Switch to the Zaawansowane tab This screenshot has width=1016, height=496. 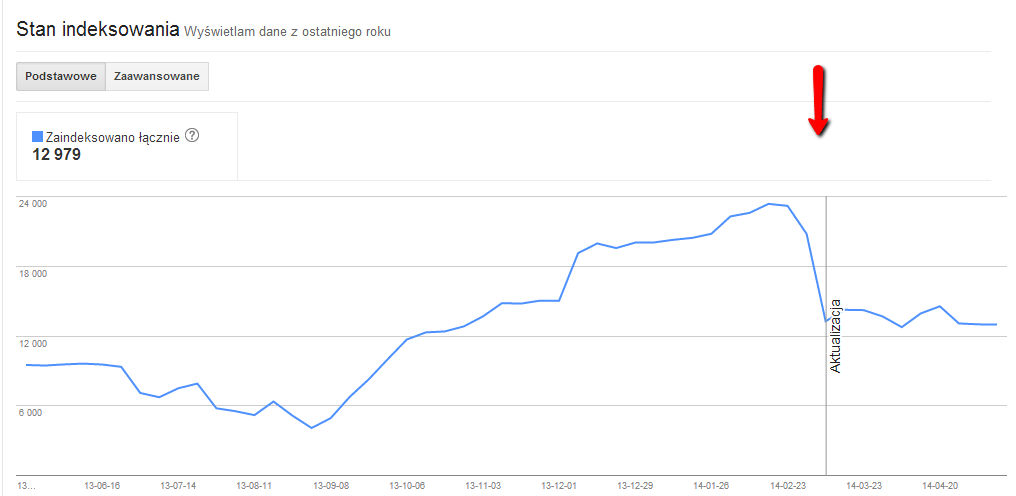point(157,77)
